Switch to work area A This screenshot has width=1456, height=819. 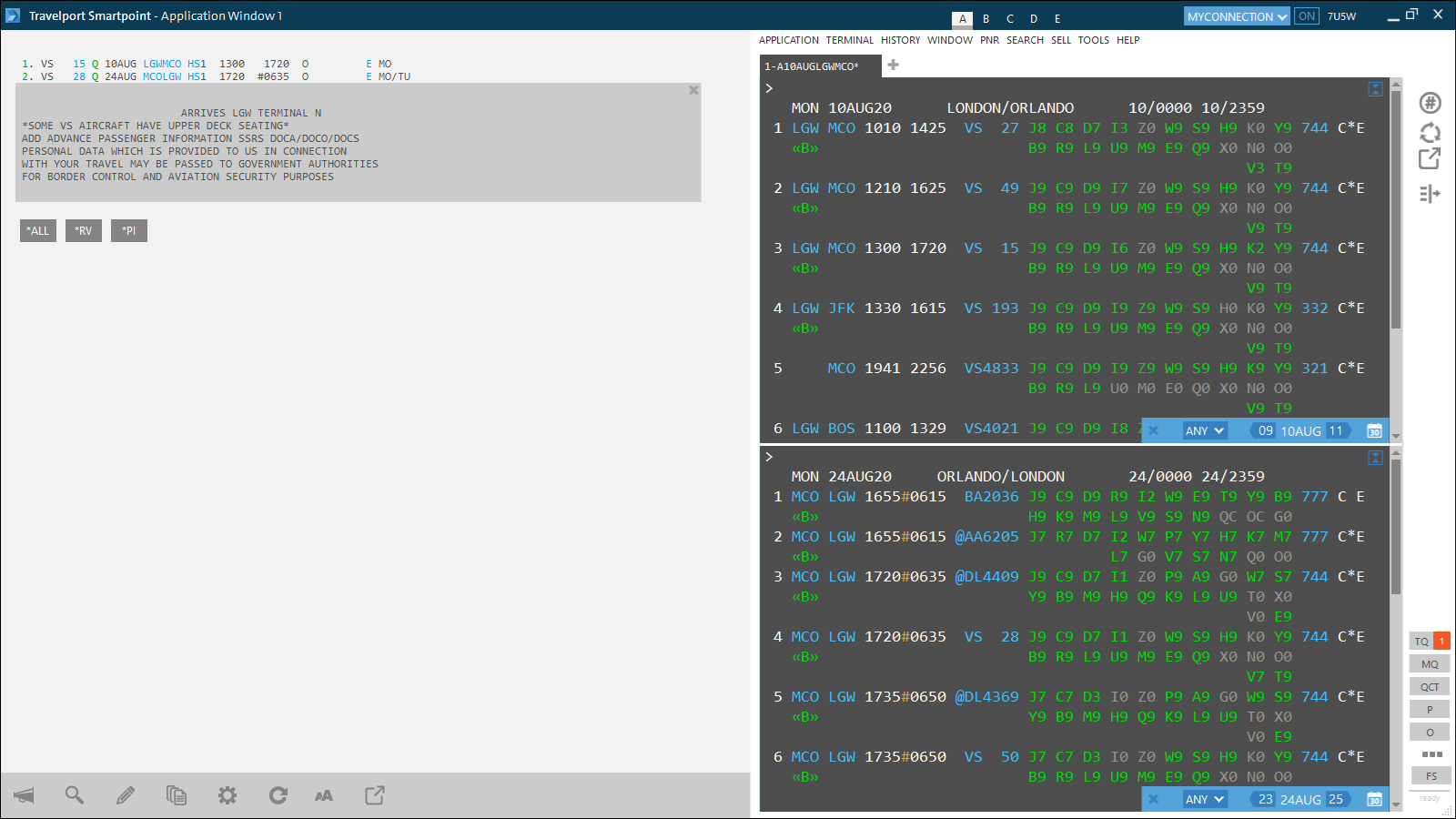point(963,19)
